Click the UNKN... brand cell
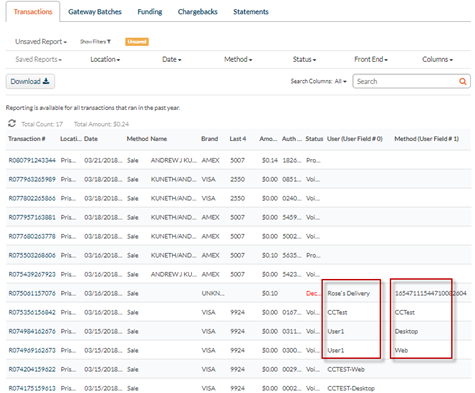Image resolution: width=475 pixels, height=393 pixels. tap(213, 293)
